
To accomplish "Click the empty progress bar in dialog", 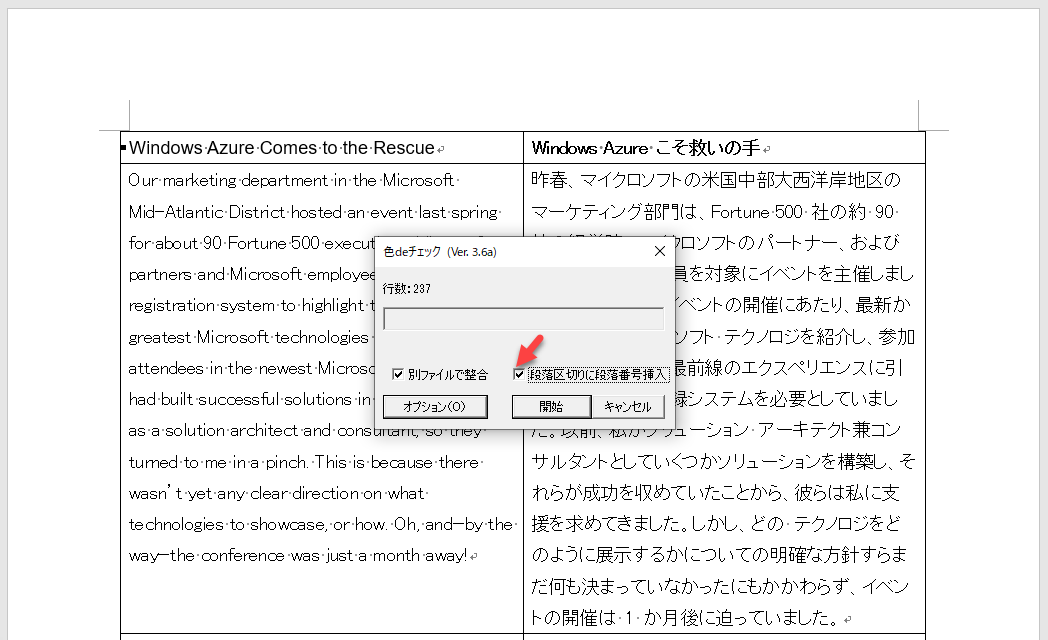I will [x=523, y=319].
